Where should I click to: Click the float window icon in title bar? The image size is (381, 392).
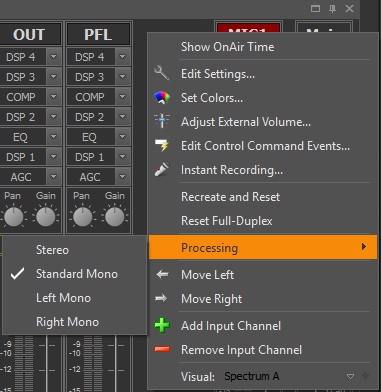[315, 8]
